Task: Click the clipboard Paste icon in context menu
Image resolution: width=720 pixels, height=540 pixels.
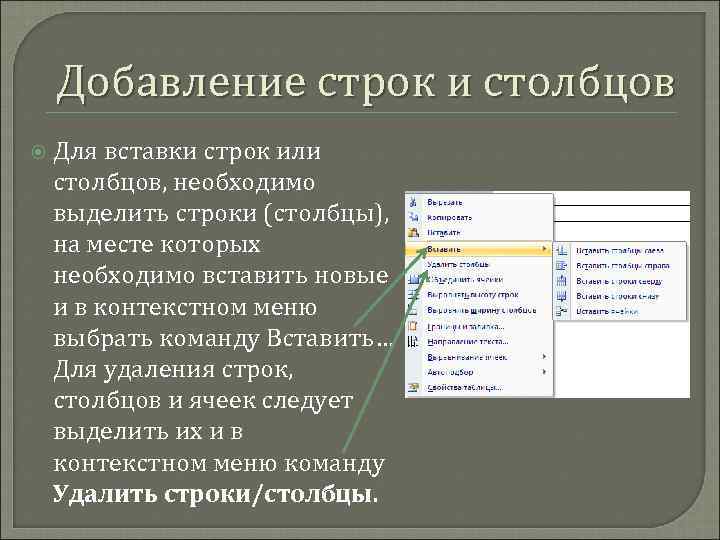Action: click(x=414, y=232)
